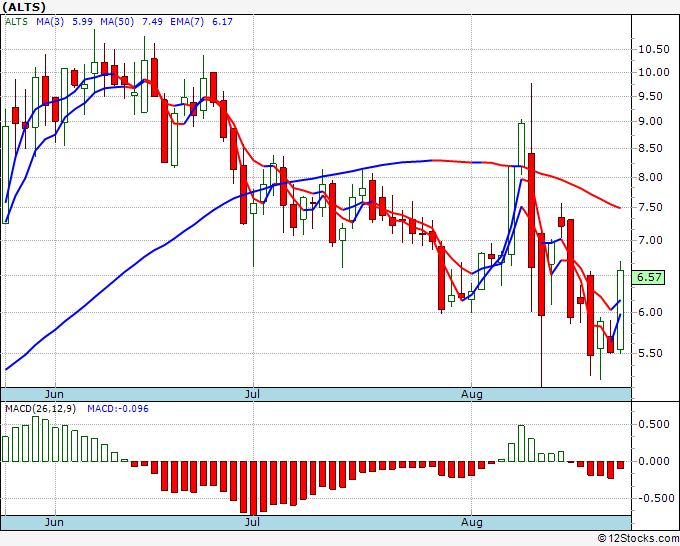
Task: Click the (ALTS) chart title
Action: tap(24, 7)
